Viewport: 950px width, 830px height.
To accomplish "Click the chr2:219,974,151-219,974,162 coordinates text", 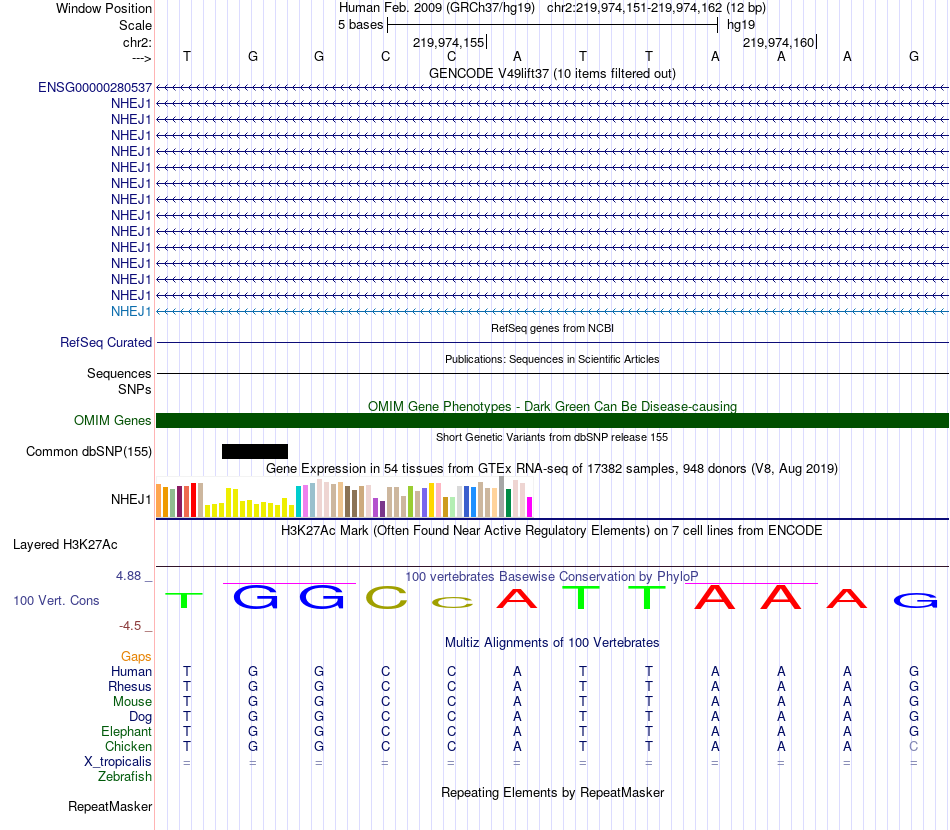I will (634, 8).
